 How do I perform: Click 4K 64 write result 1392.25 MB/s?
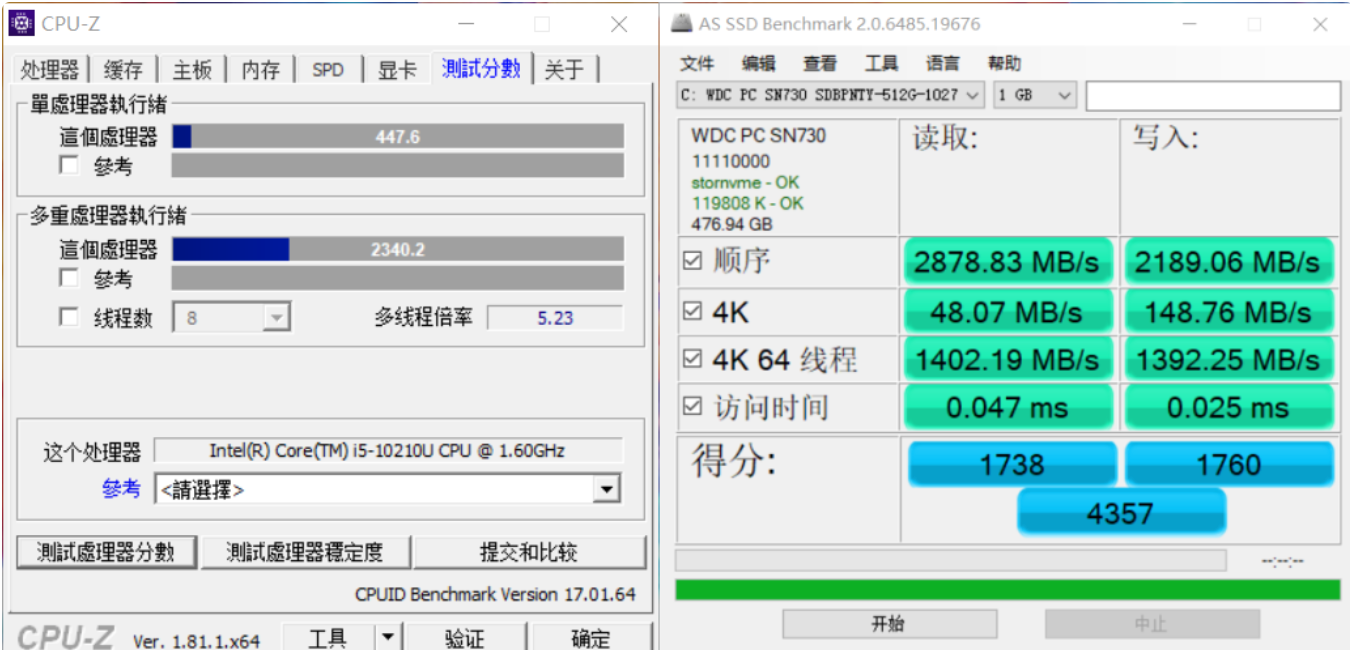tap(1227, 359)
